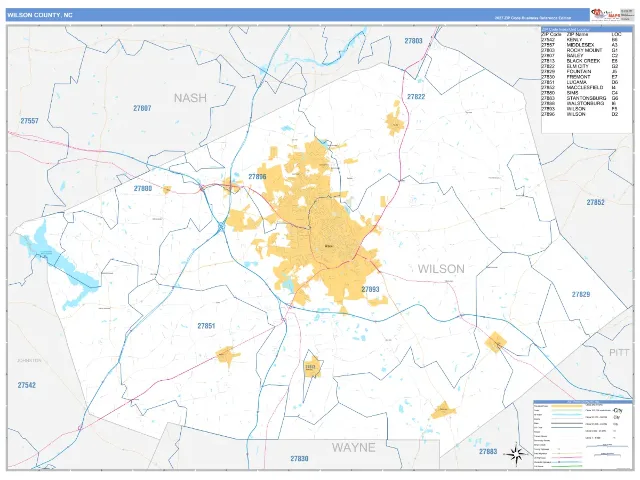This screenshot has height=480, width=640.
Task: Click the JOHNSTON county label
Action: [x=29, y=361]
